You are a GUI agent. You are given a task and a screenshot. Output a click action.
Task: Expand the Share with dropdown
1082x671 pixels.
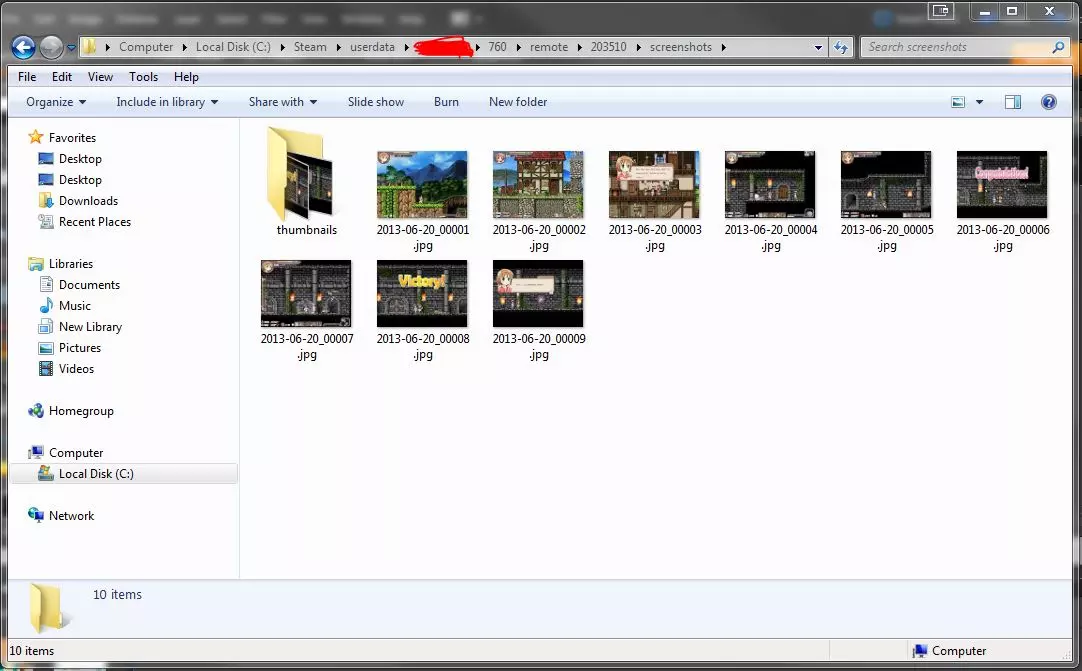click(283, 101)
